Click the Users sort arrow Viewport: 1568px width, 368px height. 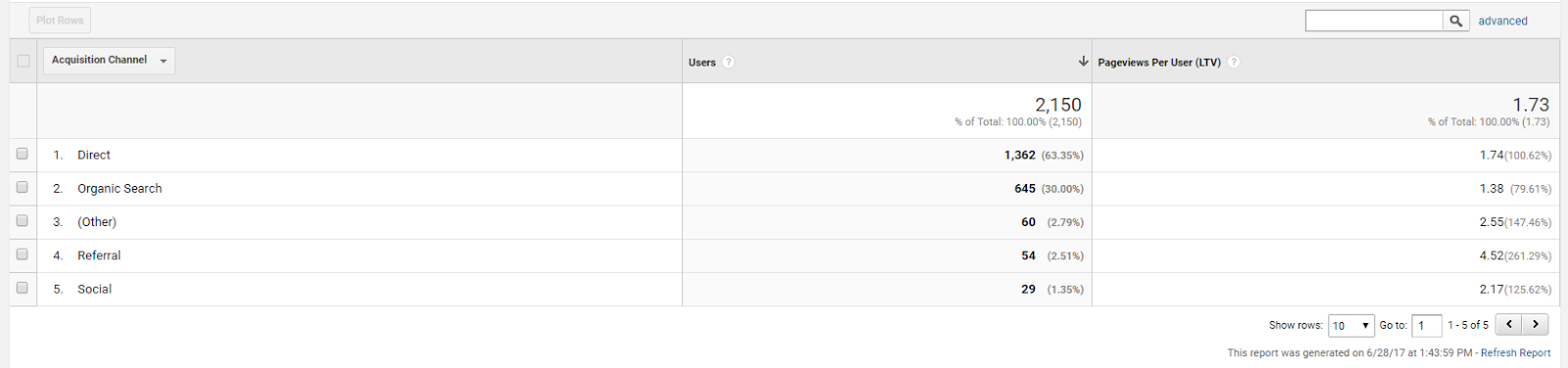[x=1083, y=62]
